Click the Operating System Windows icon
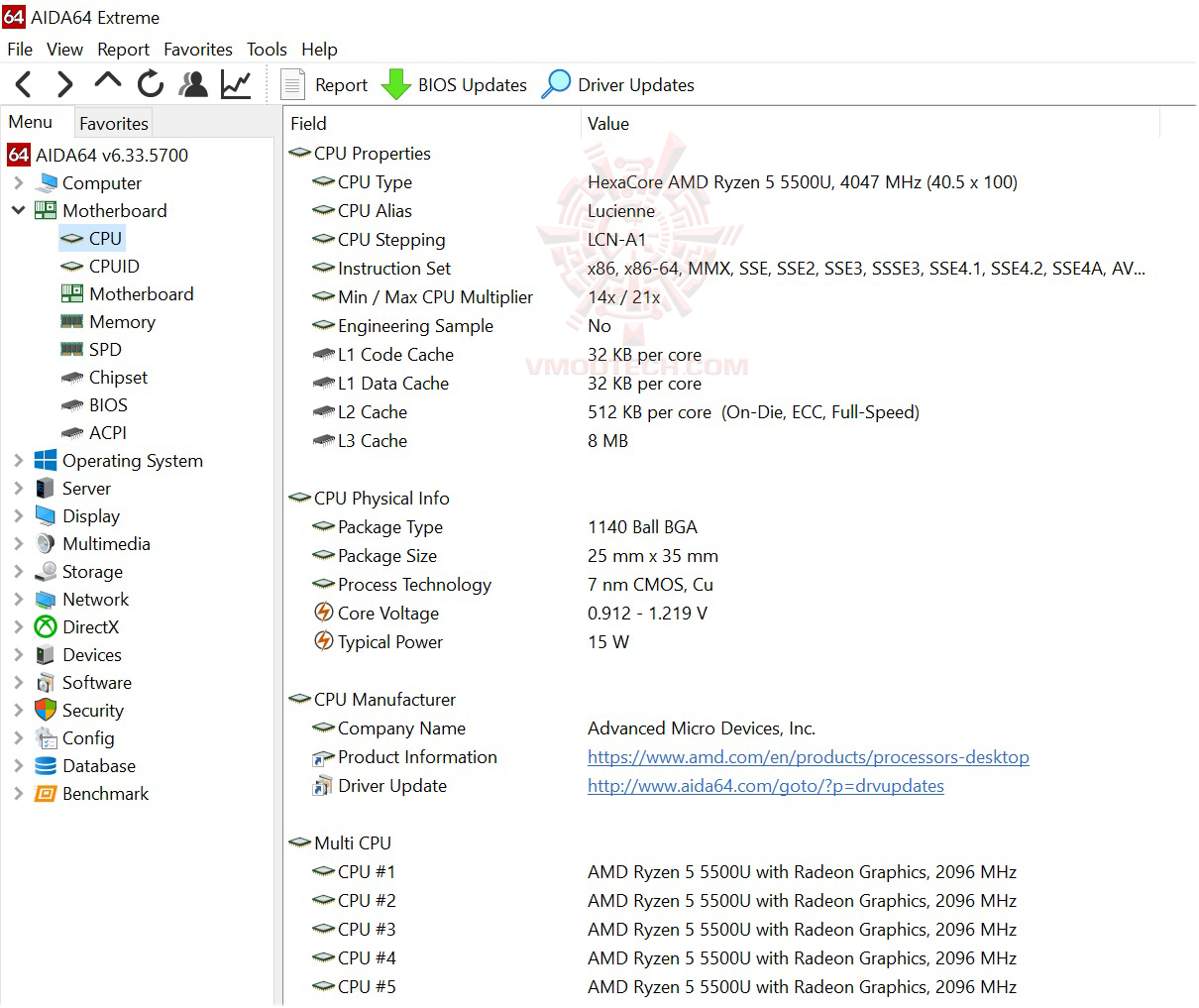The width and height of the screenshot is (1199, 1008). [x=46, y=460]
